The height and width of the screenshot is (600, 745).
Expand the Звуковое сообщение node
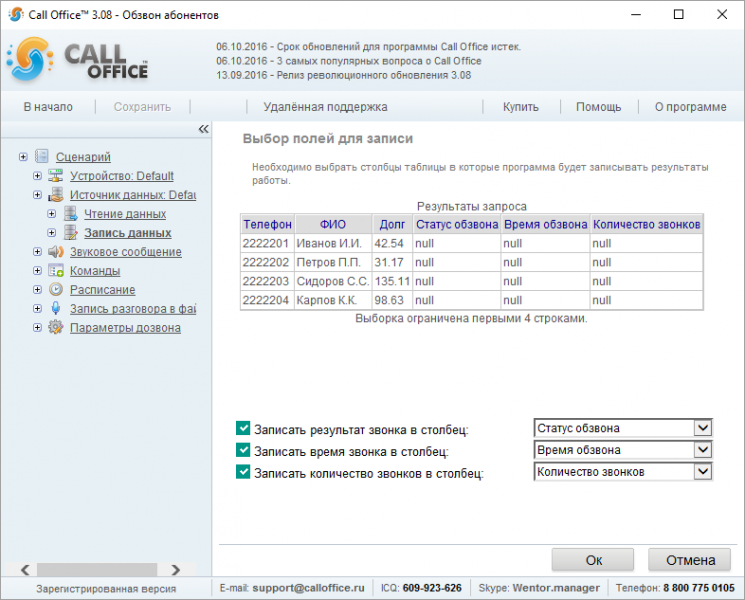pyautogui.click(x=37, y=252)
